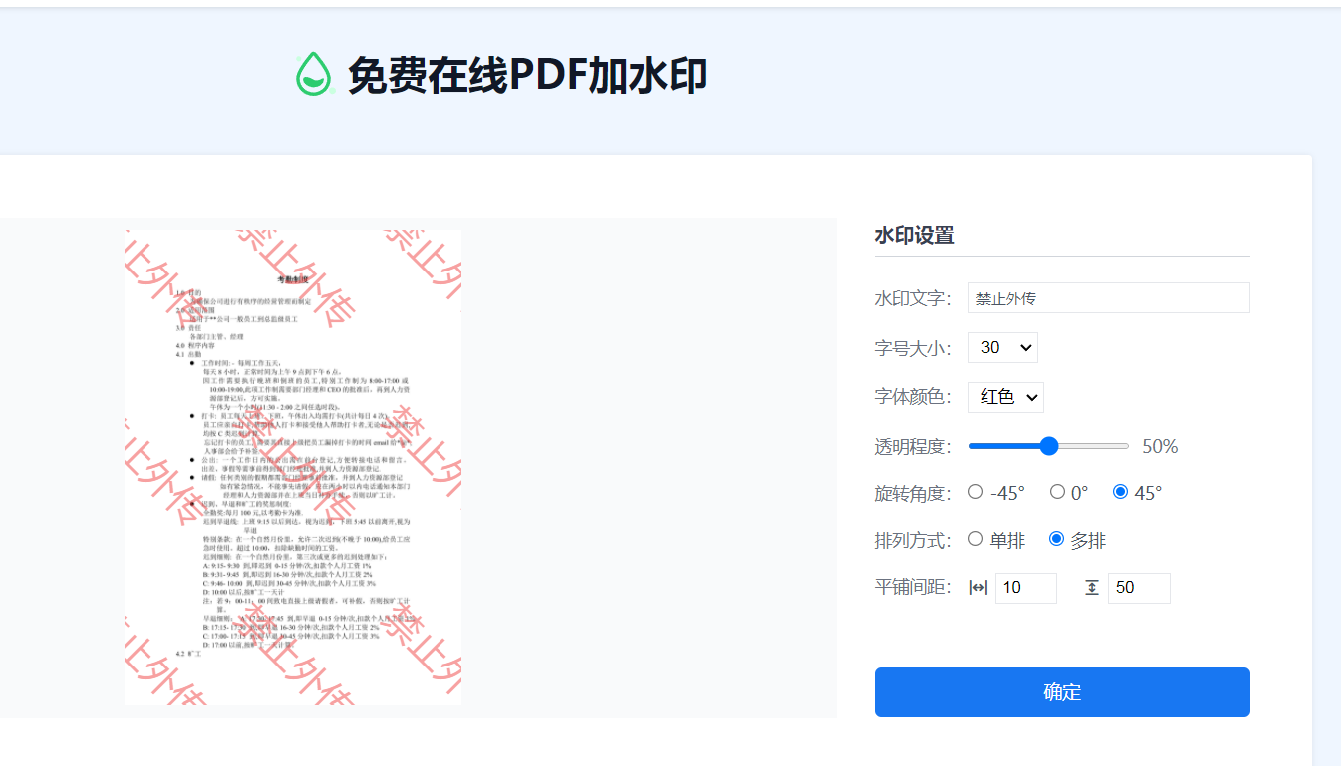Click the 免费在线PDF加水印 page title

point(528,75)
